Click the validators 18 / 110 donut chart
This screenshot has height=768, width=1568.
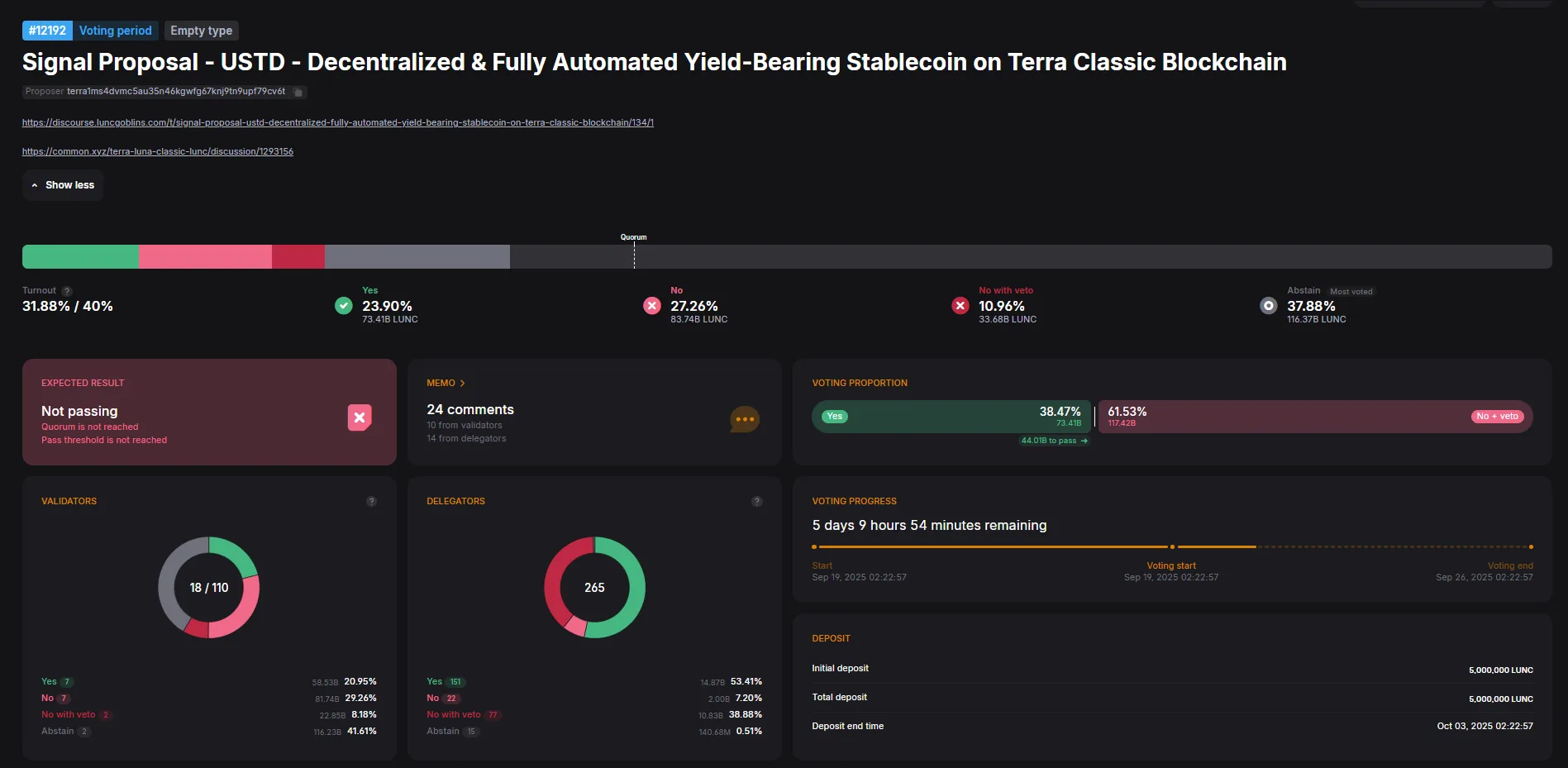pyautogui.click(x=209, y=588)
